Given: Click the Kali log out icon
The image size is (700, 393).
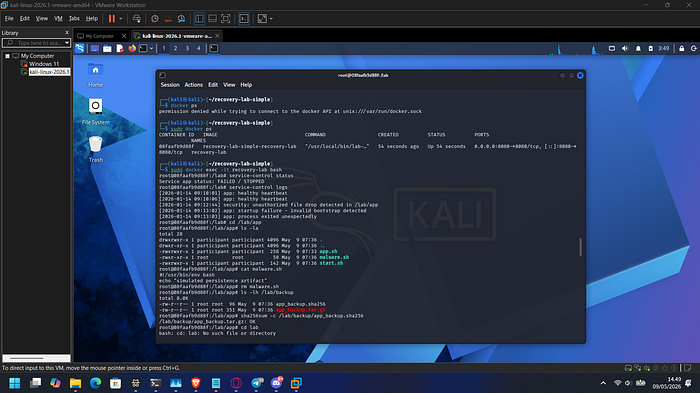Looking at the screenshot, I should pos(694,48).
